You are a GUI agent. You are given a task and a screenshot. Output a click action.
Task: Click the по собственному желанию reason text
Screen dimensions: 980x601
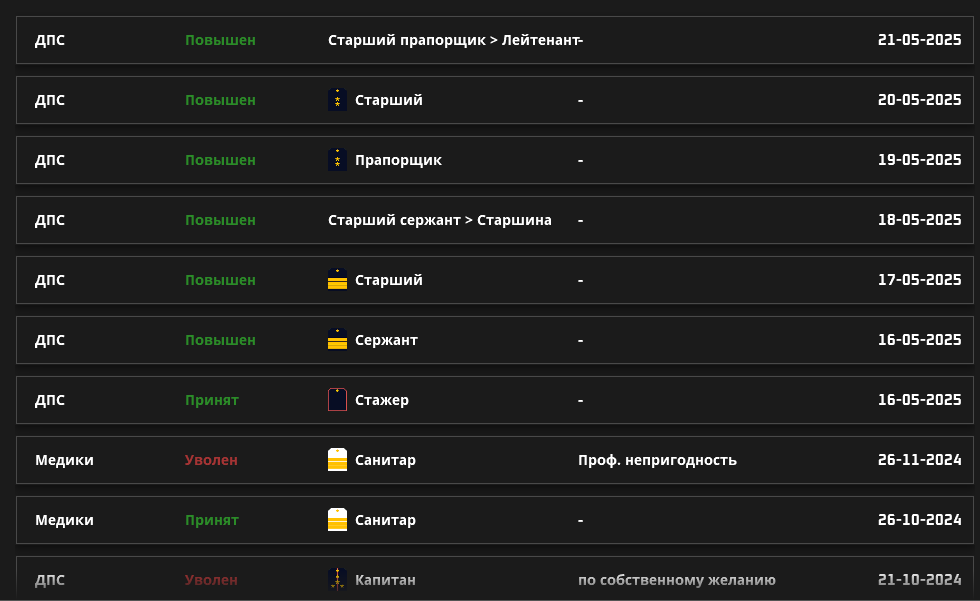(x=677, y=580)
